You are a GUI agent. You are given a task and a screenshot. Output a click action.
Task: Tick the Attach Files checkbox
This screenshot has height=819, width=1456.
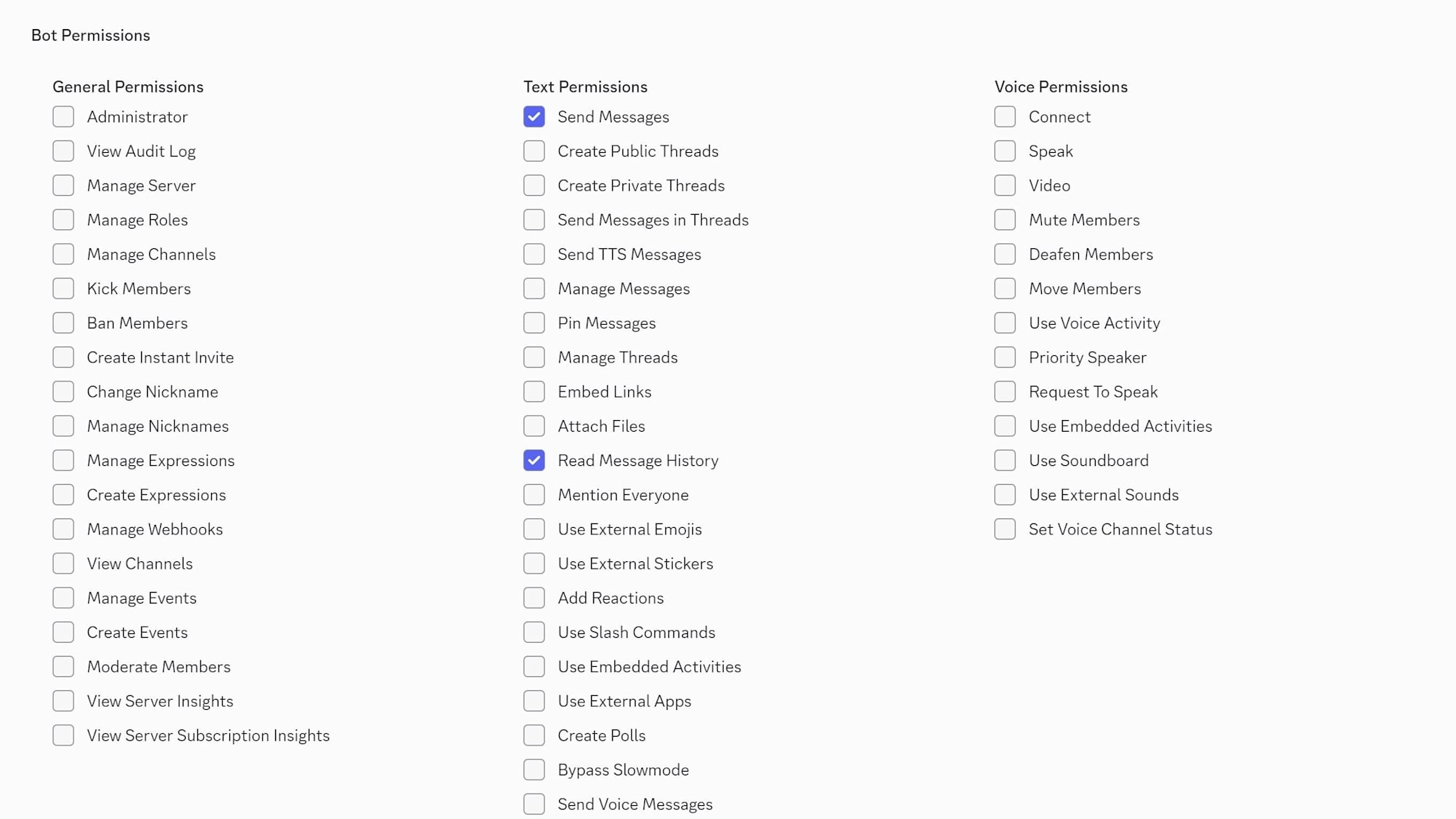(x=534, y=426)
